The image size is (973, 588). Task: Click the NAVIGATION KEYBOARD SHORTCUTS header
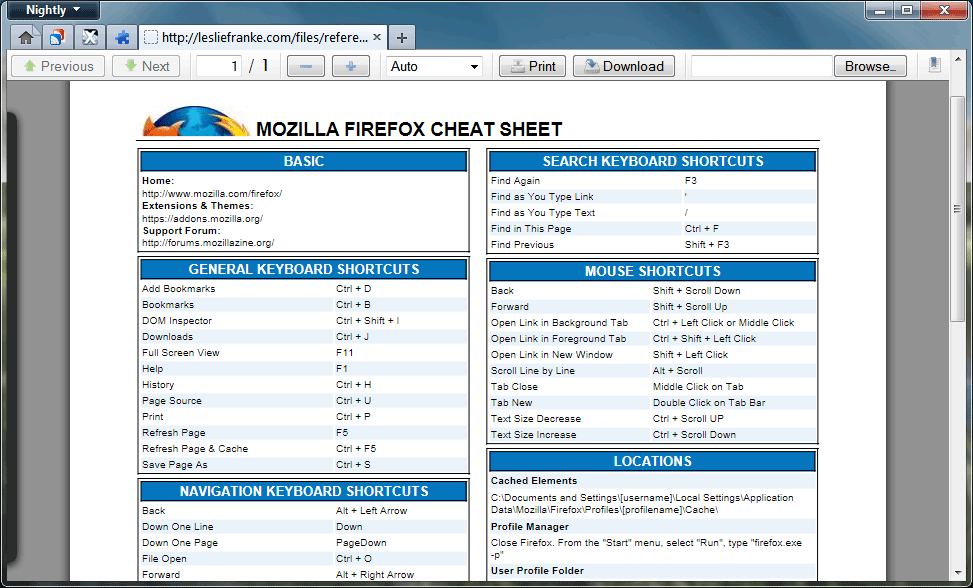click(x=303, y=491)
